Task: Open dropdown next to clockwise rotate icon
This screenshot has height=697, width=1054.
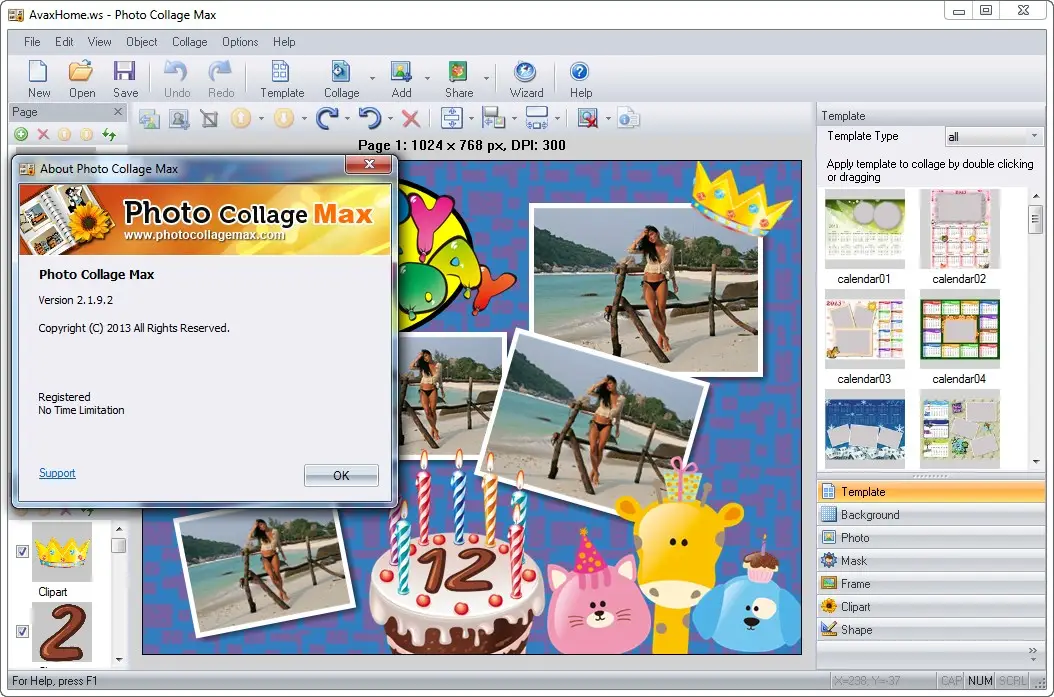Action: [x=348, y=119]
